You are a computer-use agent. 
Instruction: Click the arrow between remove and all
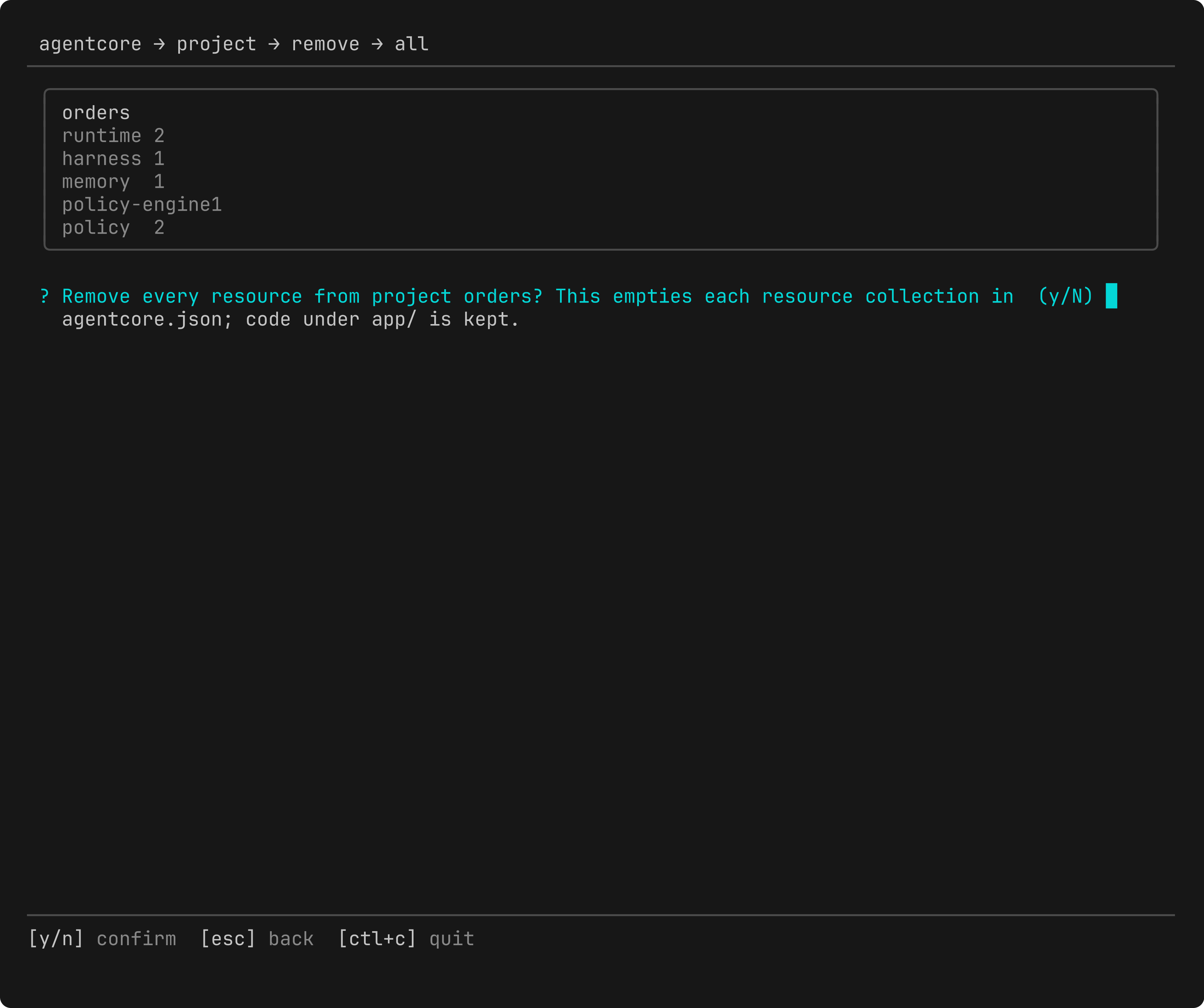tap(377, 44)
